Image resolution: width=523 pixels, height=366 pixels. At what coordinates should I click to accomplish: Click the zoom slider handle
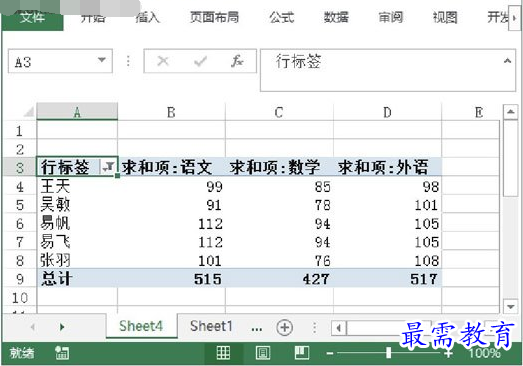click(x=388, y=353)
